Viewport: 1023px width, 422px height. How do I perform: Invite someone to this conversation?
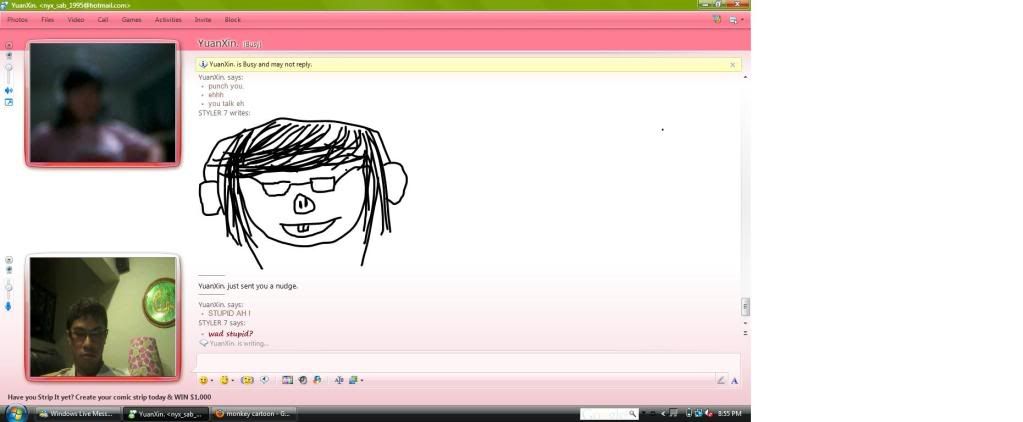pos(203,20)
